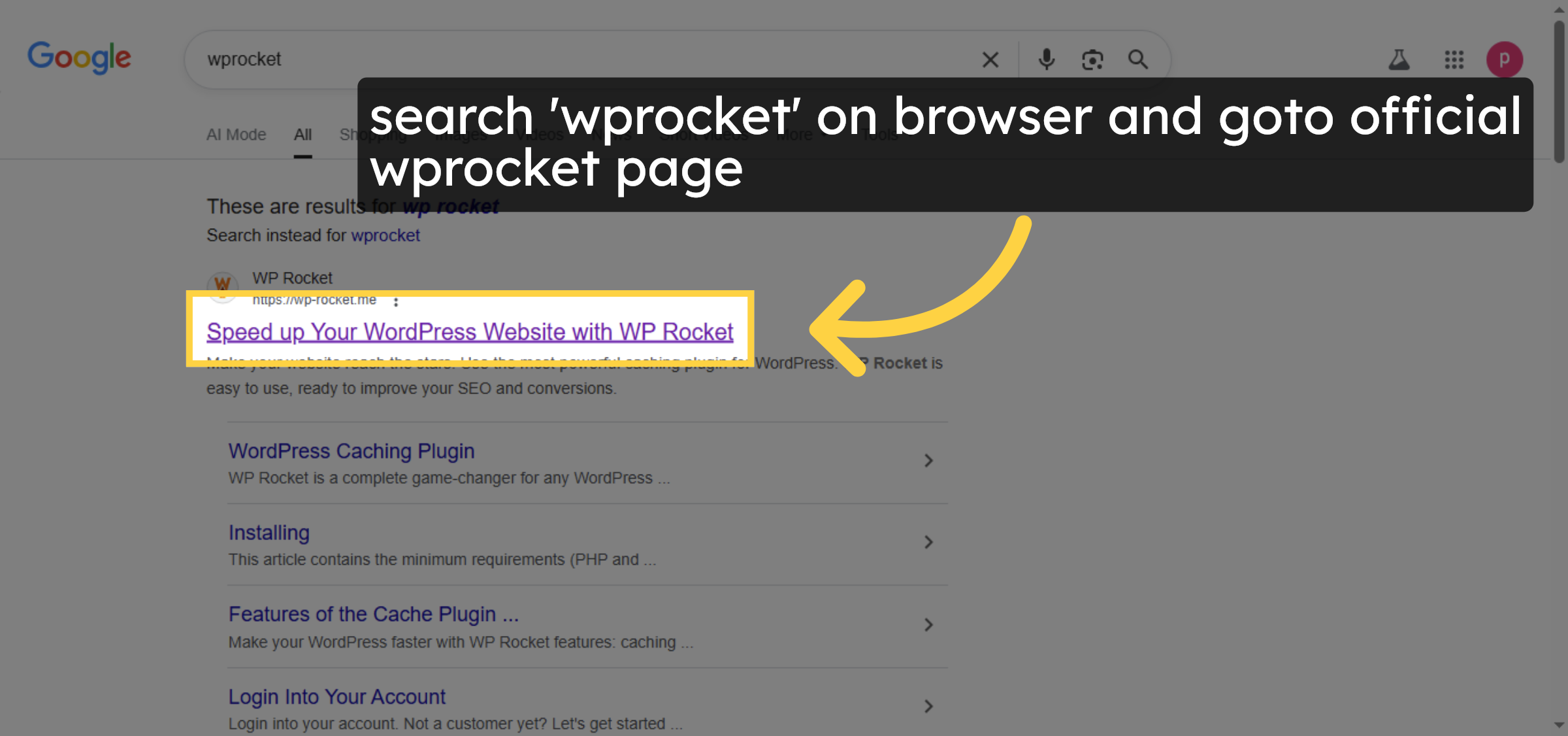Image resolution: width=1568 pixels, height=736 pixels.
Task: Open Speed up Your WordPress Website result
Action: 470,331
